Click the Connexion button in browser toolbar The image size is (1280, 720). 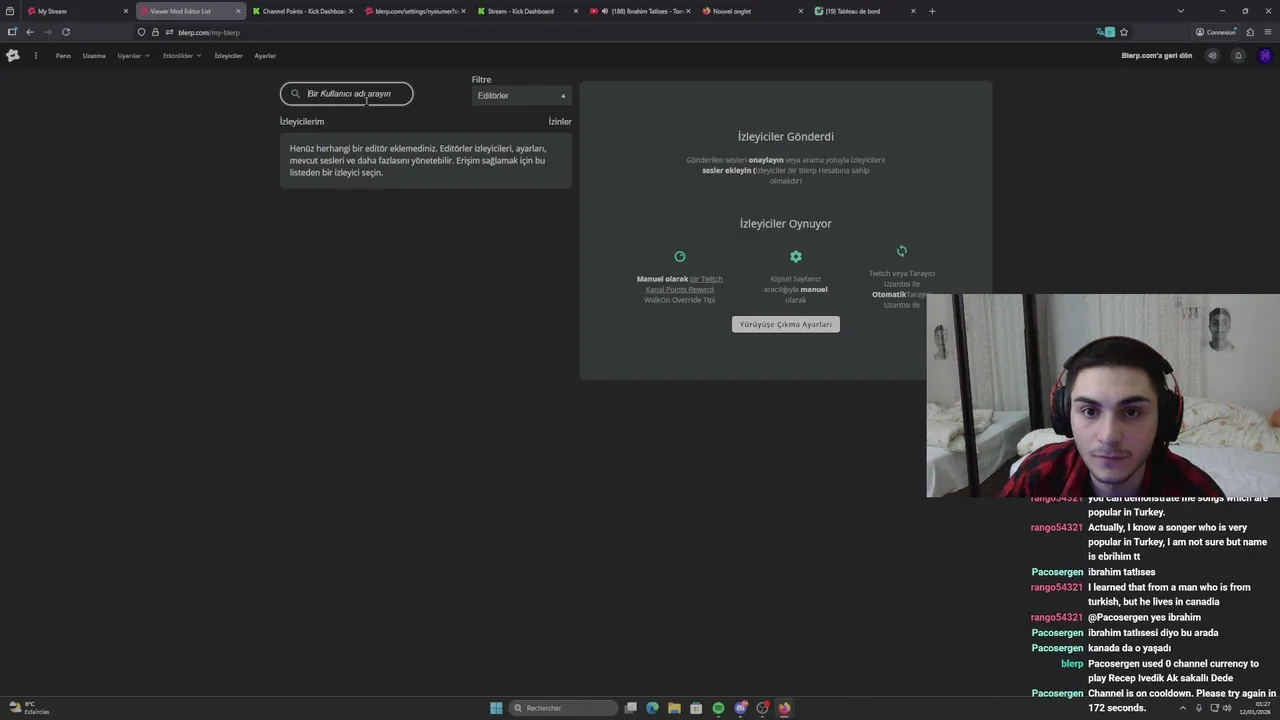pyautogui.click(x=1216, y=32)
